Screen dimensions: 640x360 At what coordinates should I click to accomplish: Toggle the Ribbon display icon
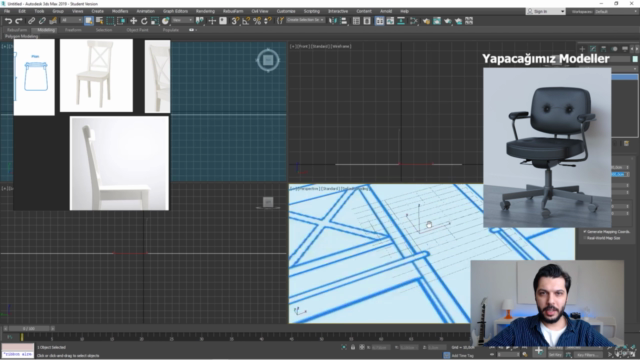pos(380,21)
